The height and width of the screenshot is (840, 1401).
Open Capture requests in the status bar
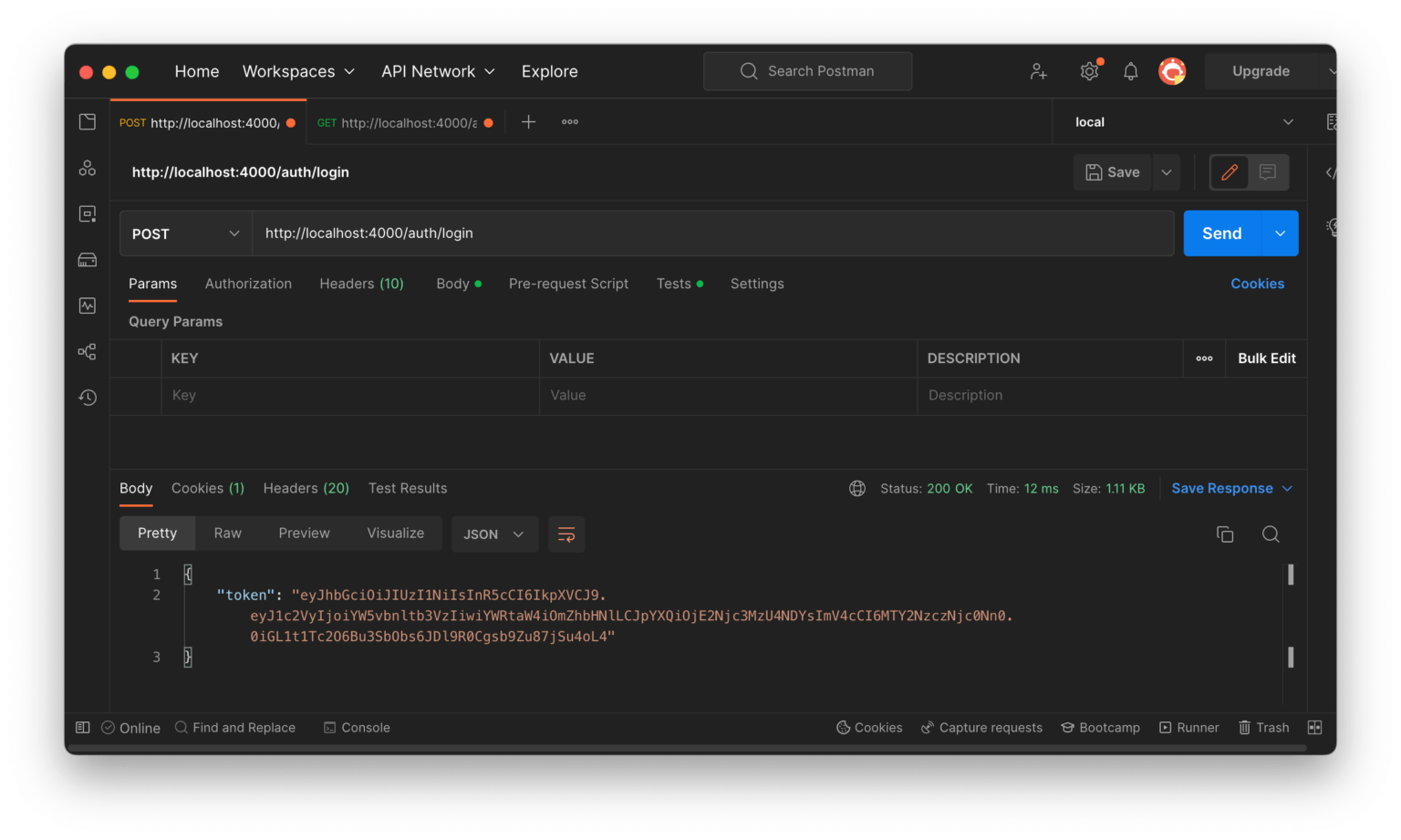981,727
